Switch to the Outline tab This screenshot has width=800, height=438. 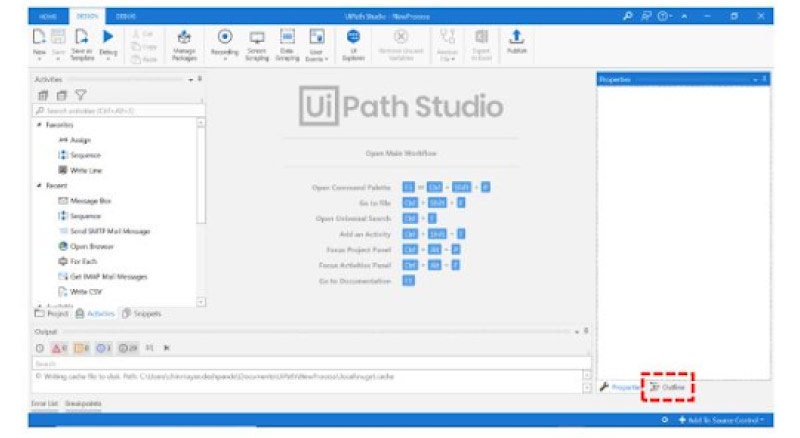(x=667, y=387)
